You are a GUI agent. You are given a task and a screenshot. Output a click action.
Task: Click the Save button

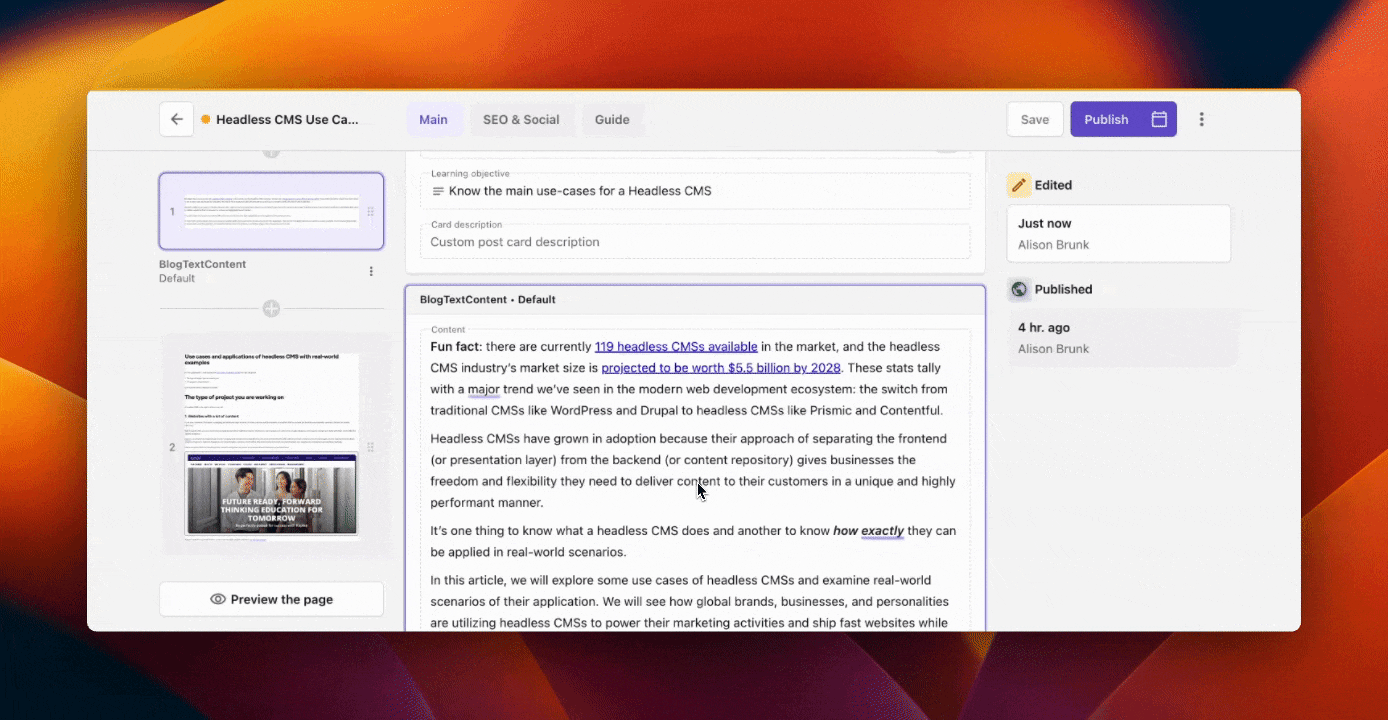1035,118
